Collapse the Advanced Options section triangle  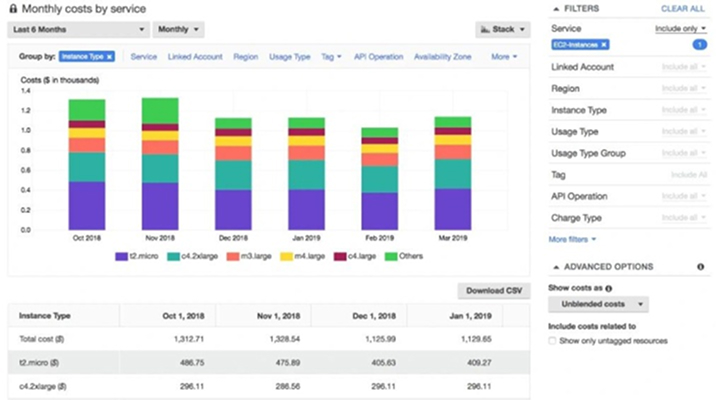(x=555, y=267)
